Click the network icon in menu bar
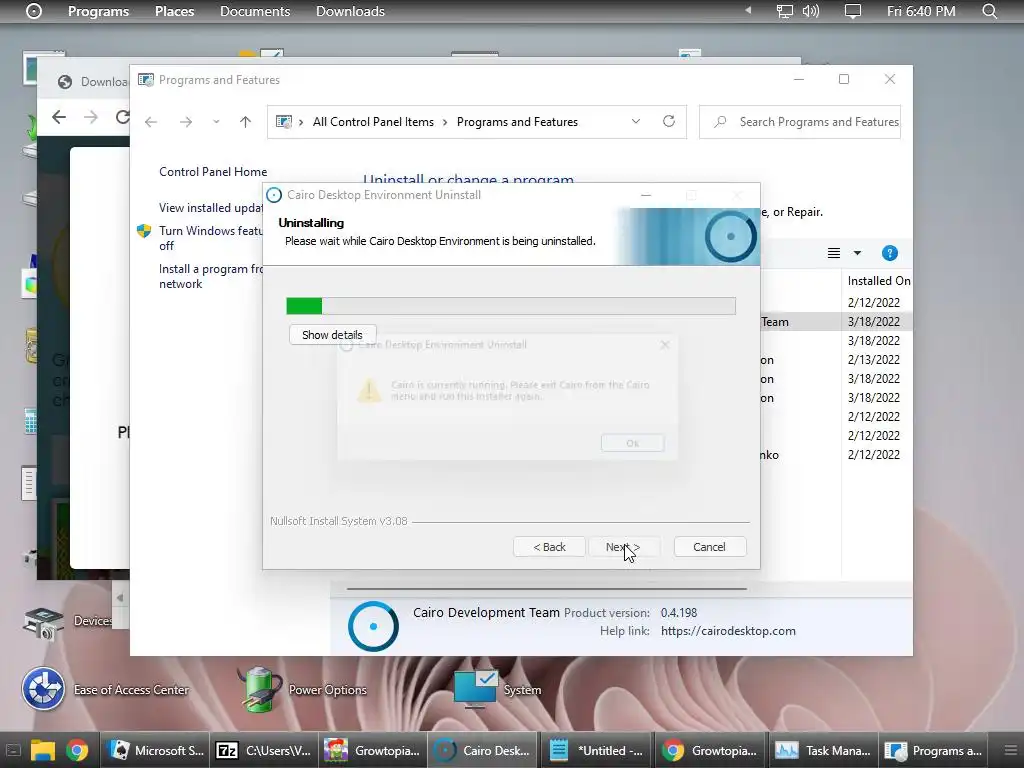 (x=784, y=11)
